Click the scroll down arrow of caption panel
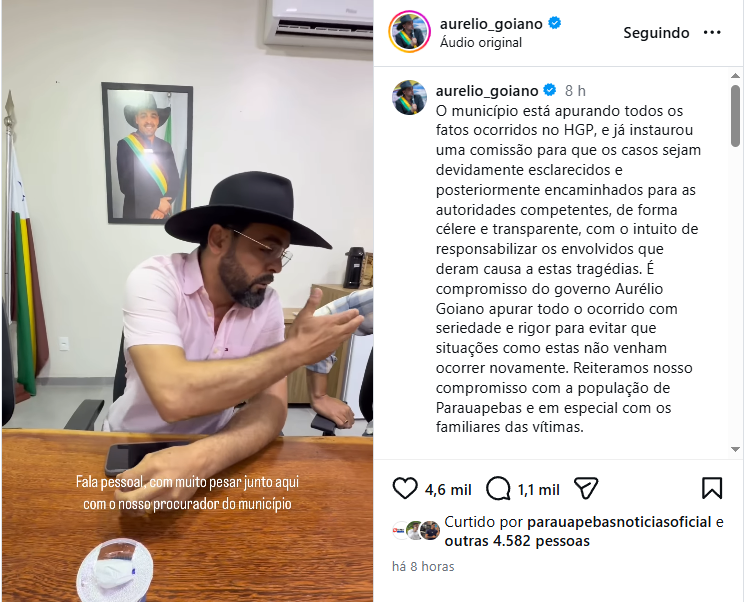 (735, 449)
